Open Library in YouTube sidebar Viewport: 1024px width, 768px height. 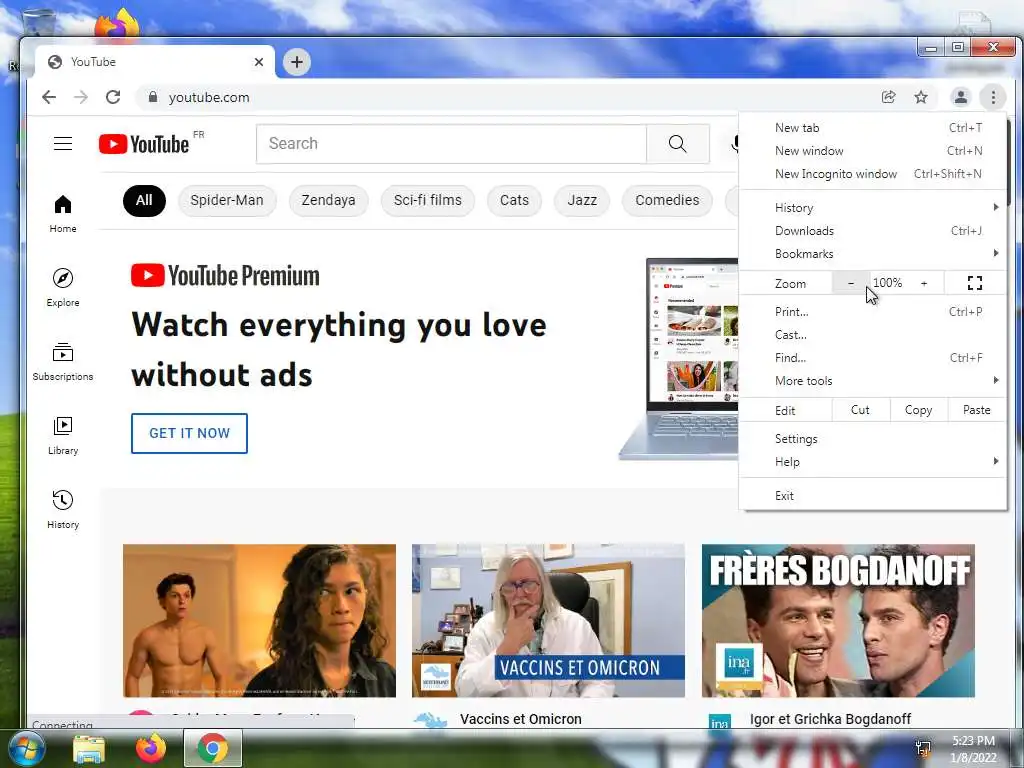[63, 436]
